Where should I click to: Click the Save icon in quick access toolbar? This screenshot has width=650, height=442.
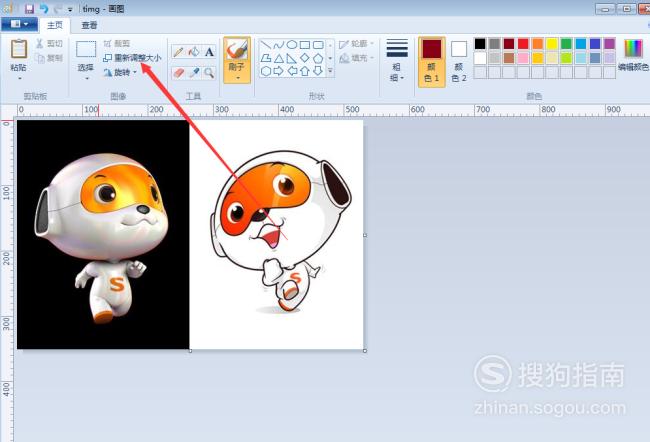[x=29, y=9]
